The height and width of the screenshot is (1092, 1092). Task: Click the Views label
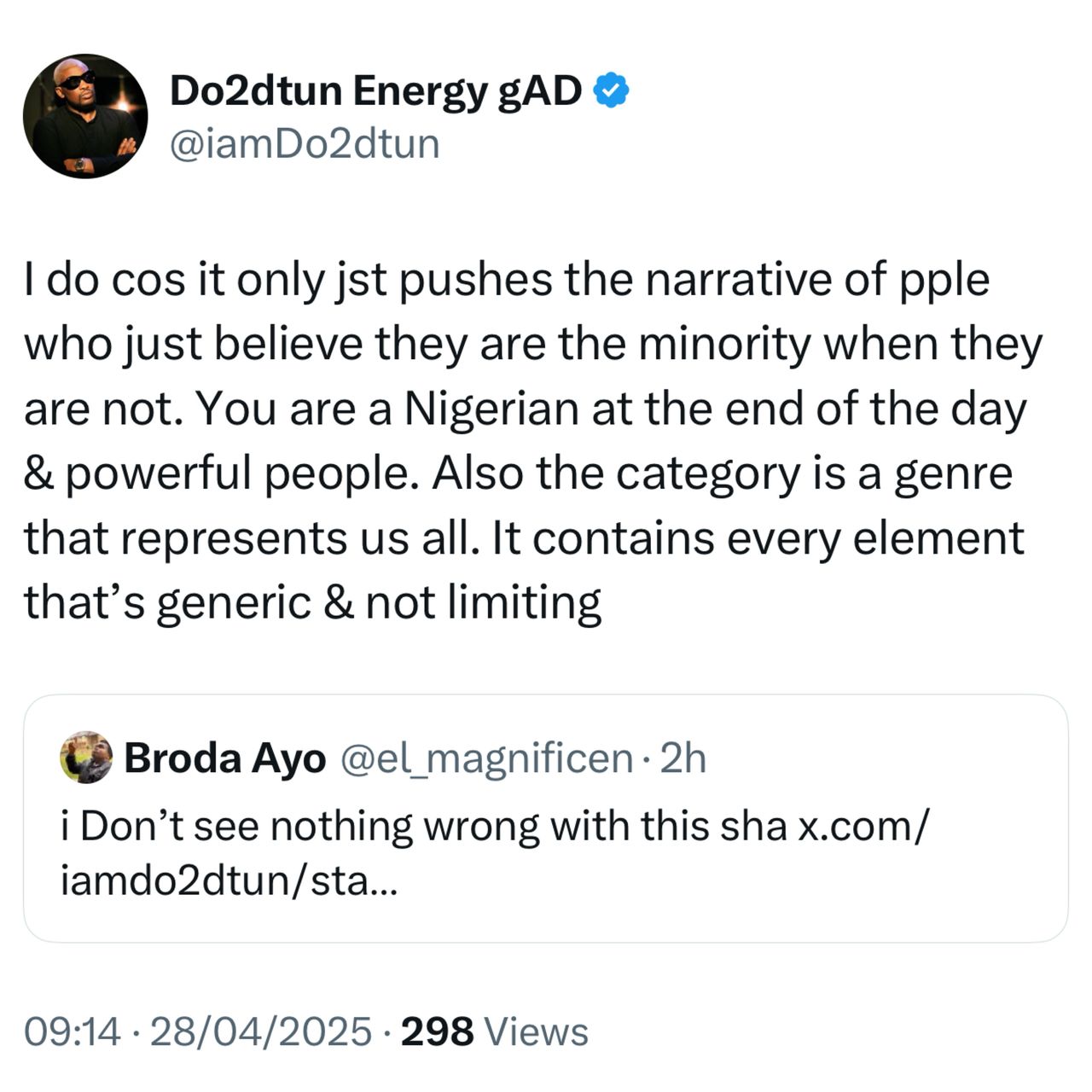(x=536, y=1031)
